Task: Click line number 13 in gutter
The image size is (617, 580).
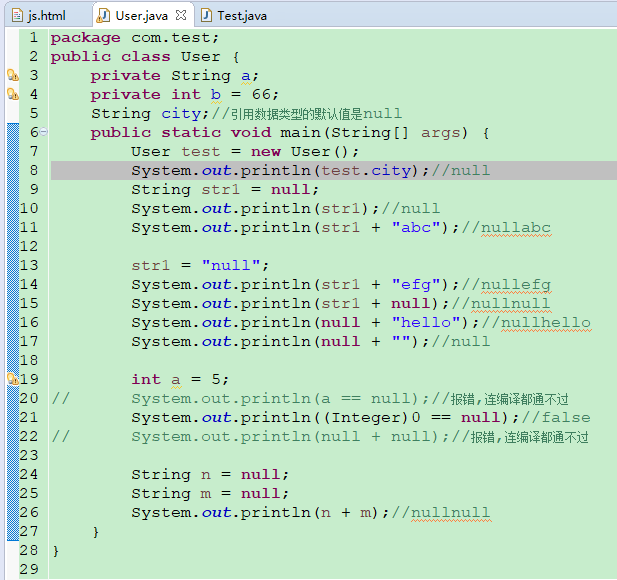Action: tap(29, 265)
